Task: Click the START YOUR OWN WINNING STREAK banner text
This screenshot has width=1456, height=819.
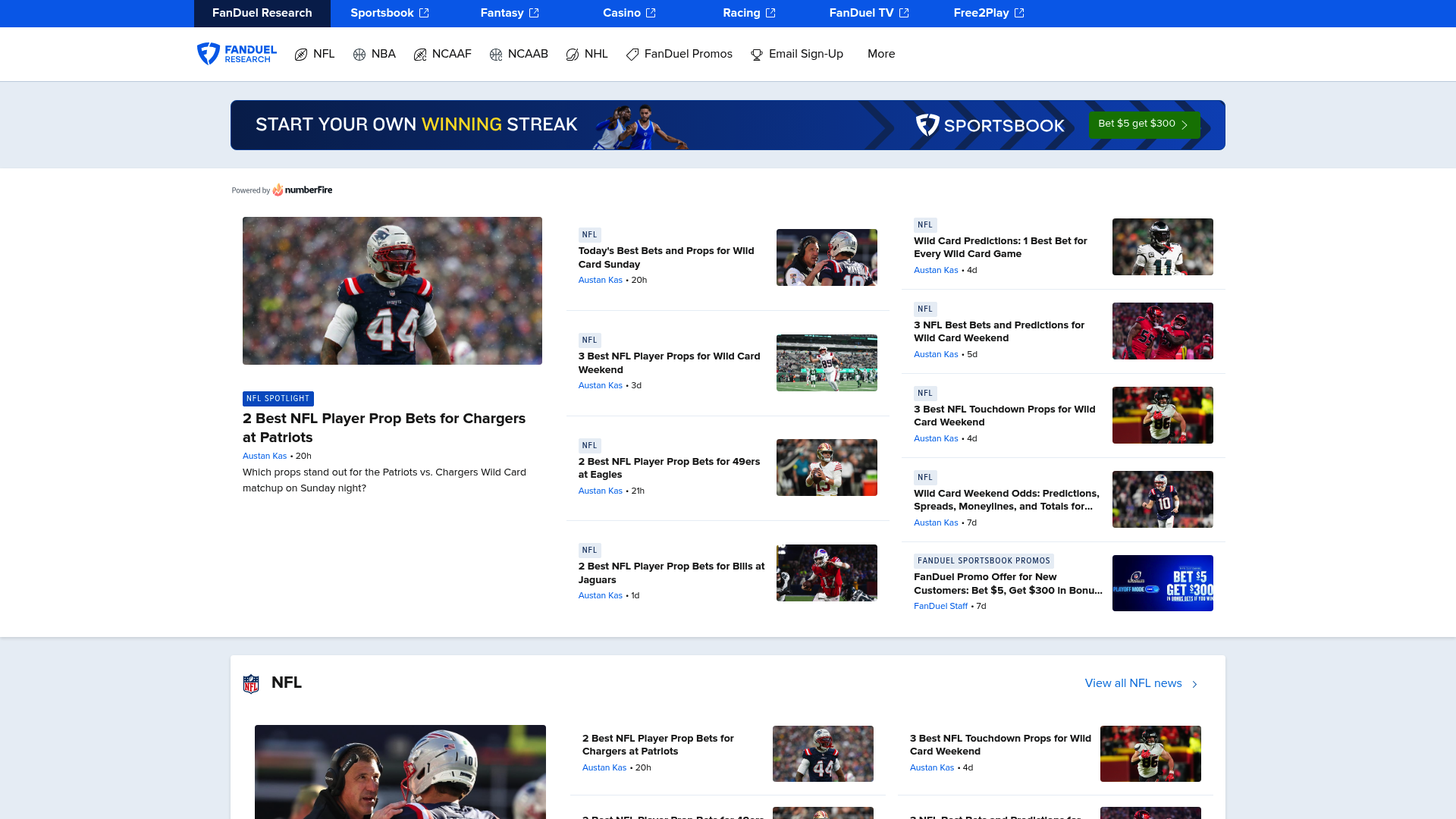Action: tap(416, 124)
